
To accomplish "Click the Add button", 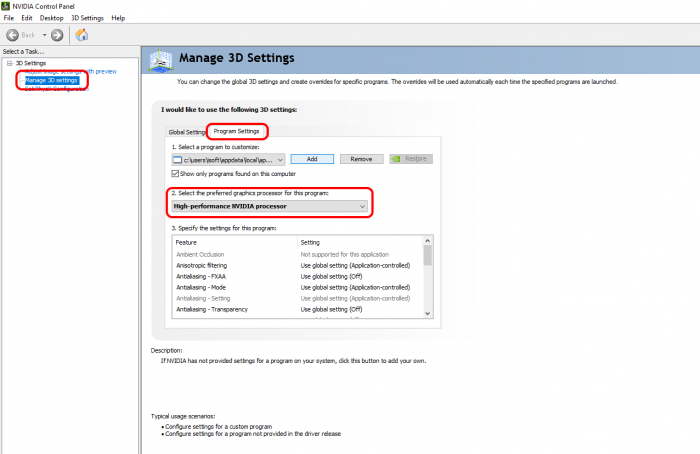I will click(x=312, y=159).
